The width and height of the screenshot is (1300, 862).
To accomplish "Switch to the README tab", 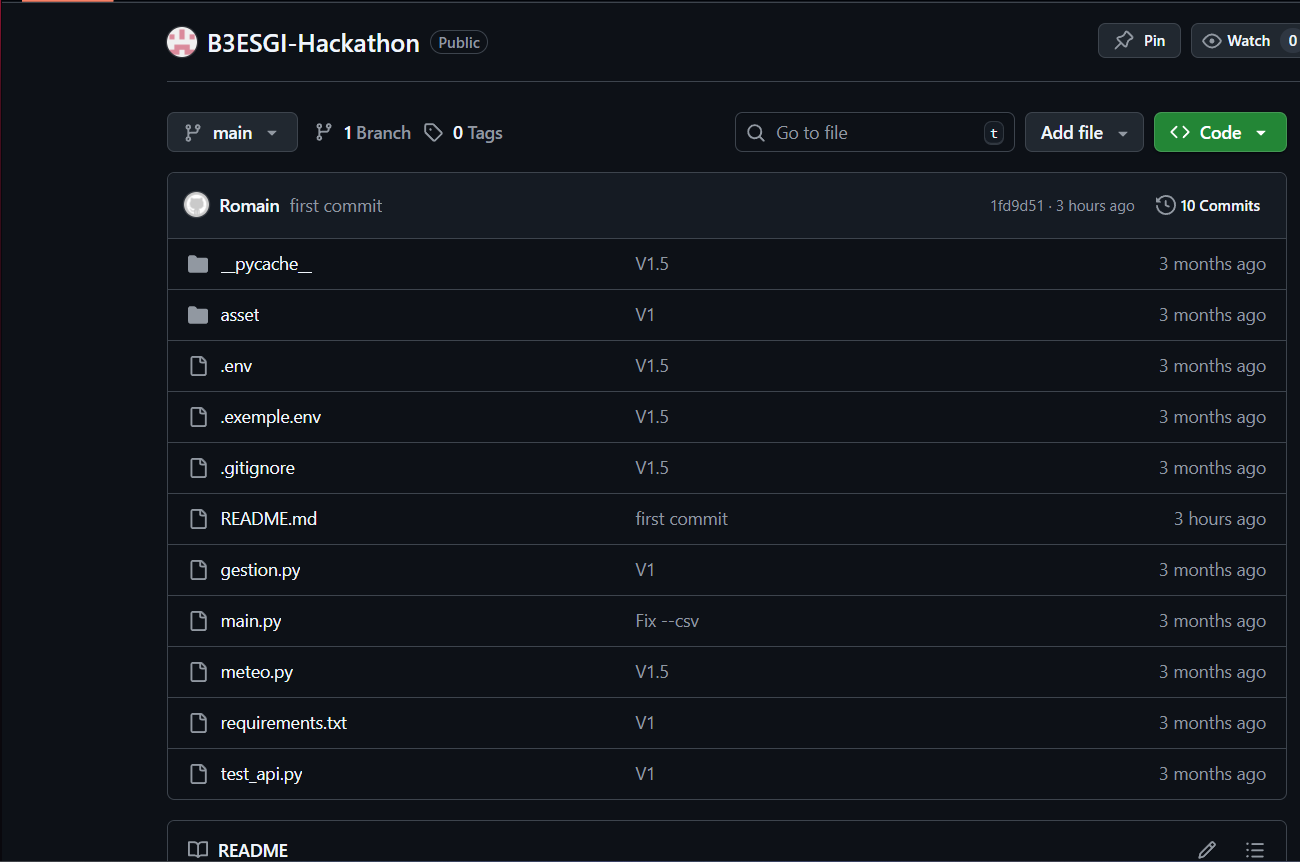I will tap(239, 850).
